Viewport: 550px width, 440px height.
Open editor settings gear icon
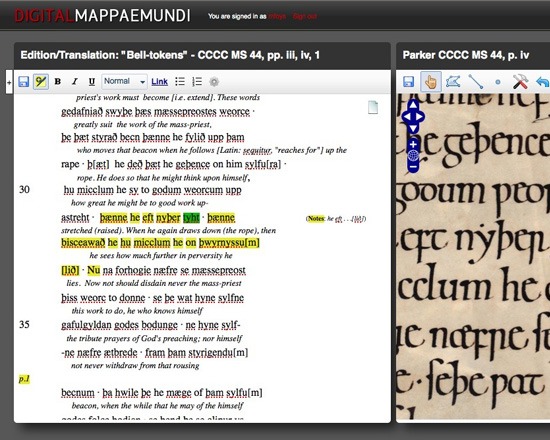click(x=214, y=82)
